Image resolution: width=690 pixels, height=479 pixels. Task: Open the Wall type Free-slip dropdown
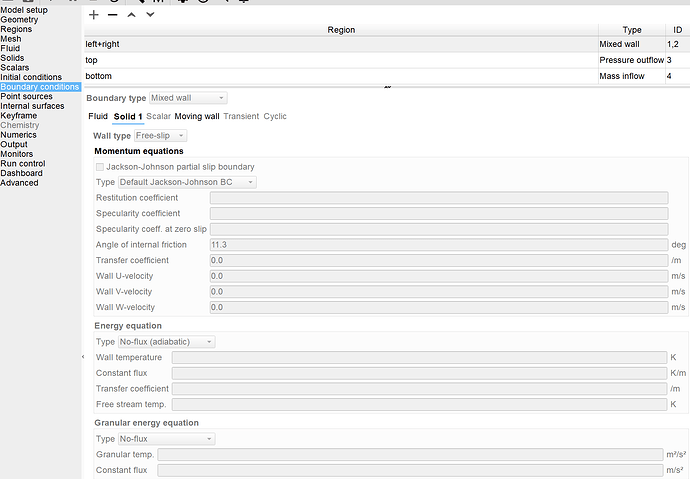(161, 136)
